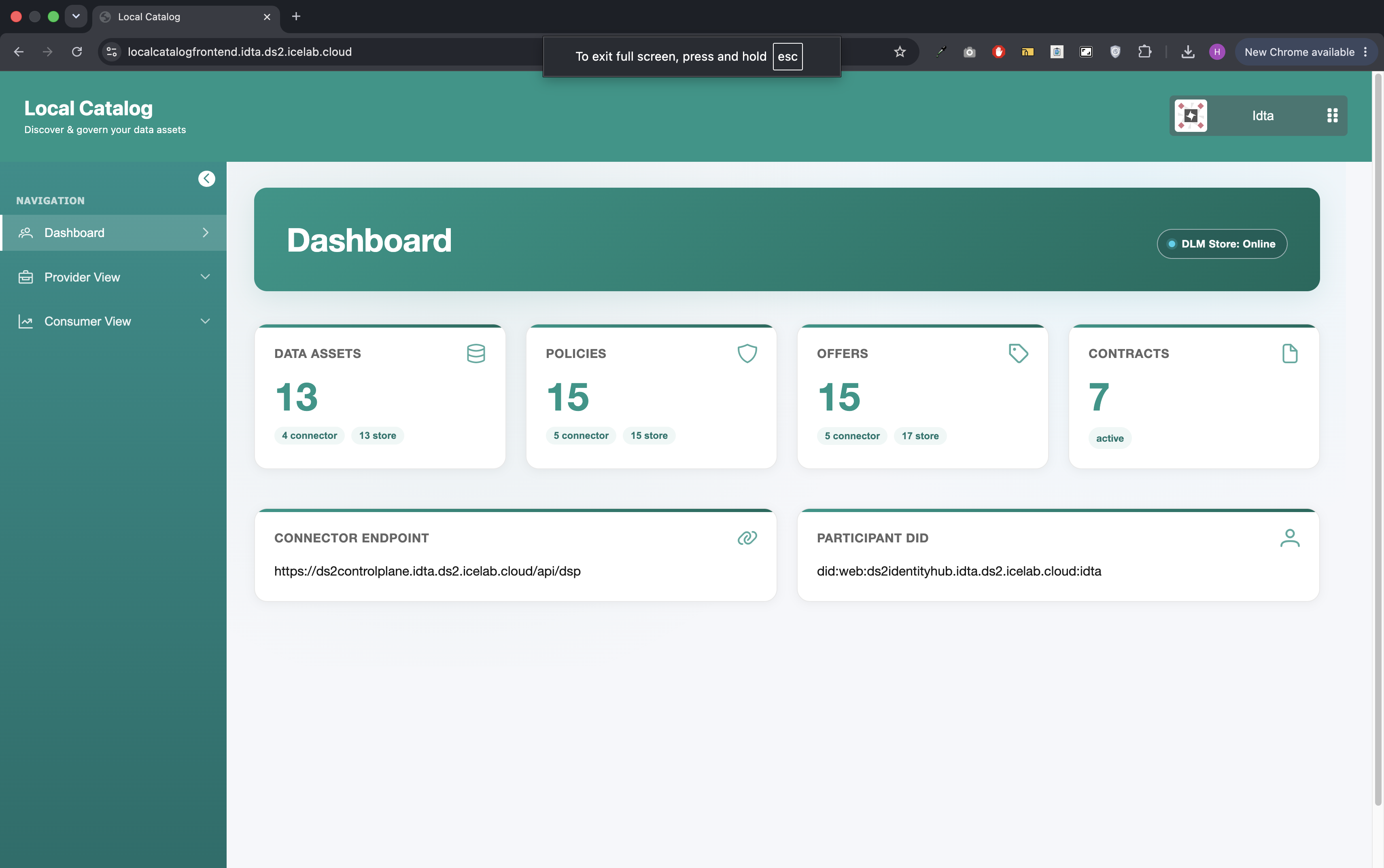Click the '5 connector' badge in Policies
The width and height of the screenshot is (1384, 868).
[x=581, y=435]
